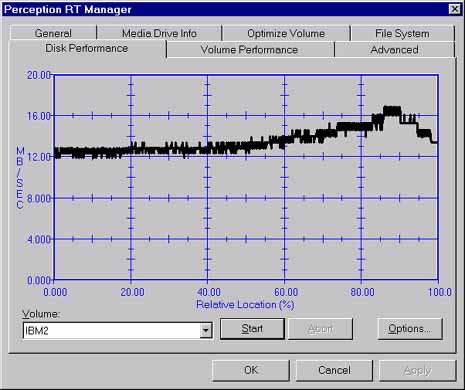Viewport: 465px width, 390px height.
Task: Start the disk performance test
Action: point(252,329)
